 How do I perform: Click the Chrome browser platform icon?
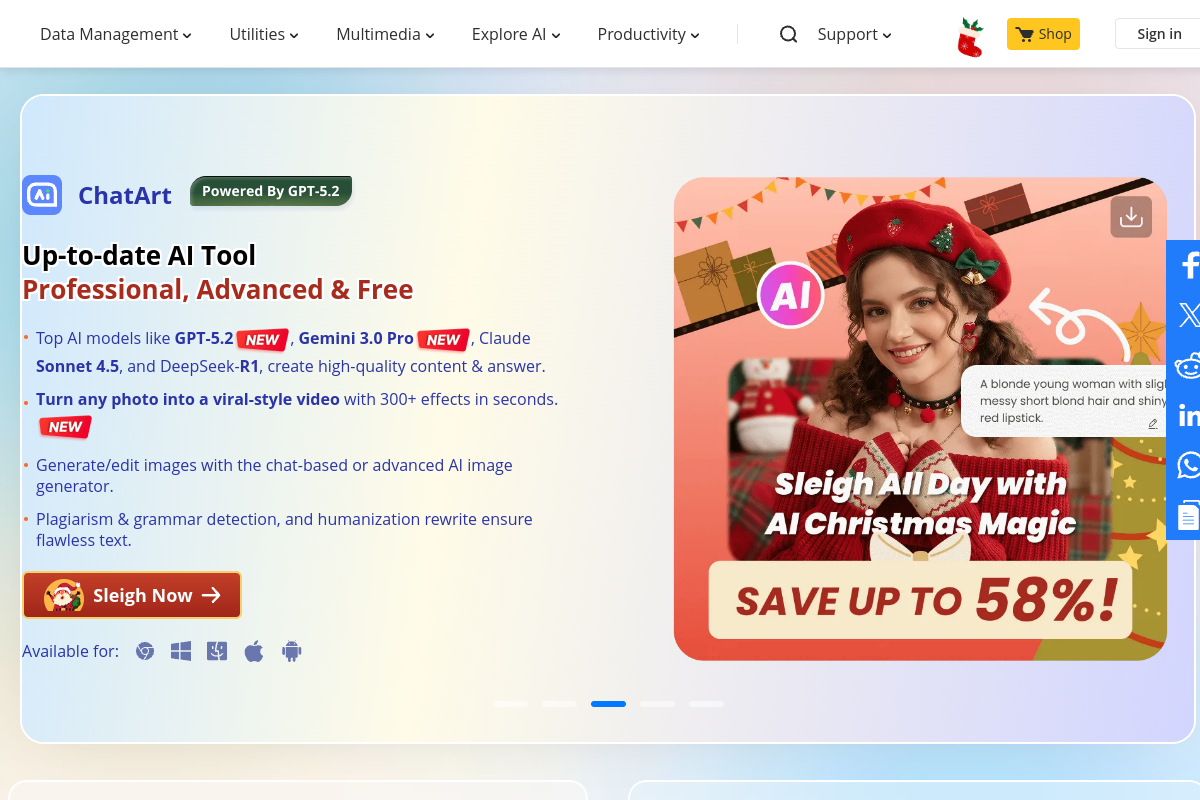[x=145, y=652]
